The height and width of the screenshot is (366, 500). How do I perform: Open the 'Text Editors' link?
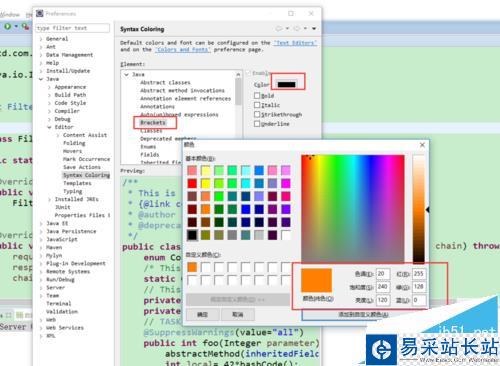tap(295, 43)
